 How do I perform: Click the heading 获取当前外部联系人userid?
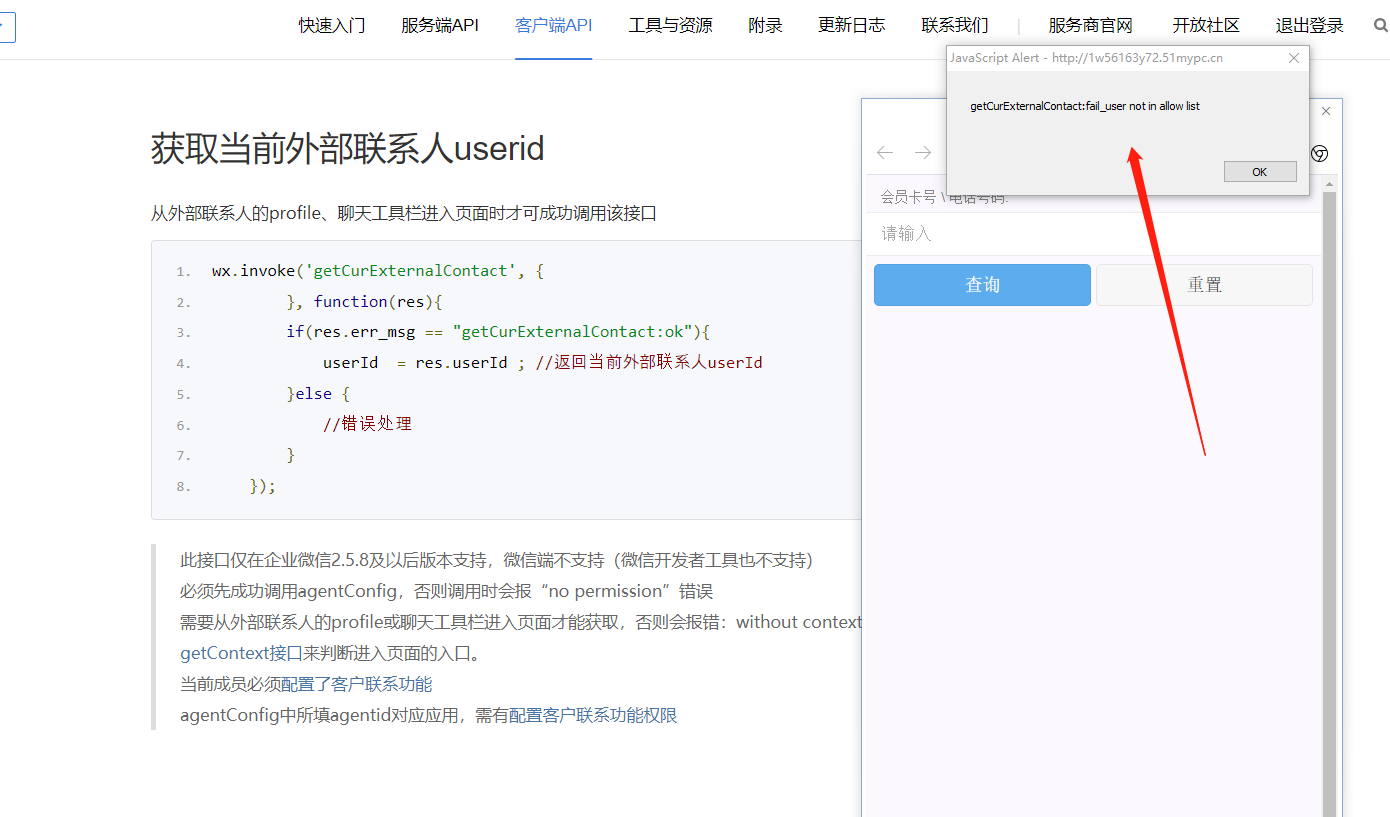(x=348, y=149)
